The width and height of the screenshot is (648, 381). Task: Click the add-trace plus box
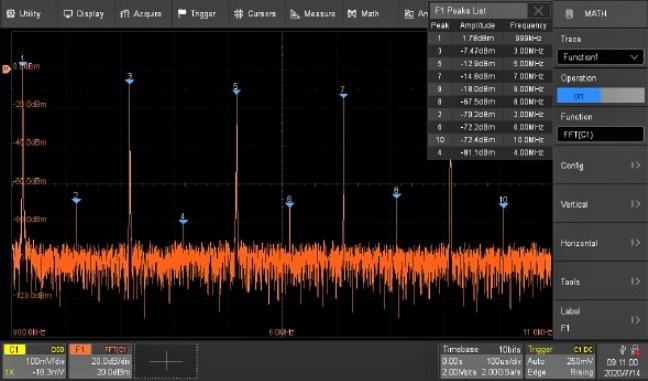pos(166,361)
